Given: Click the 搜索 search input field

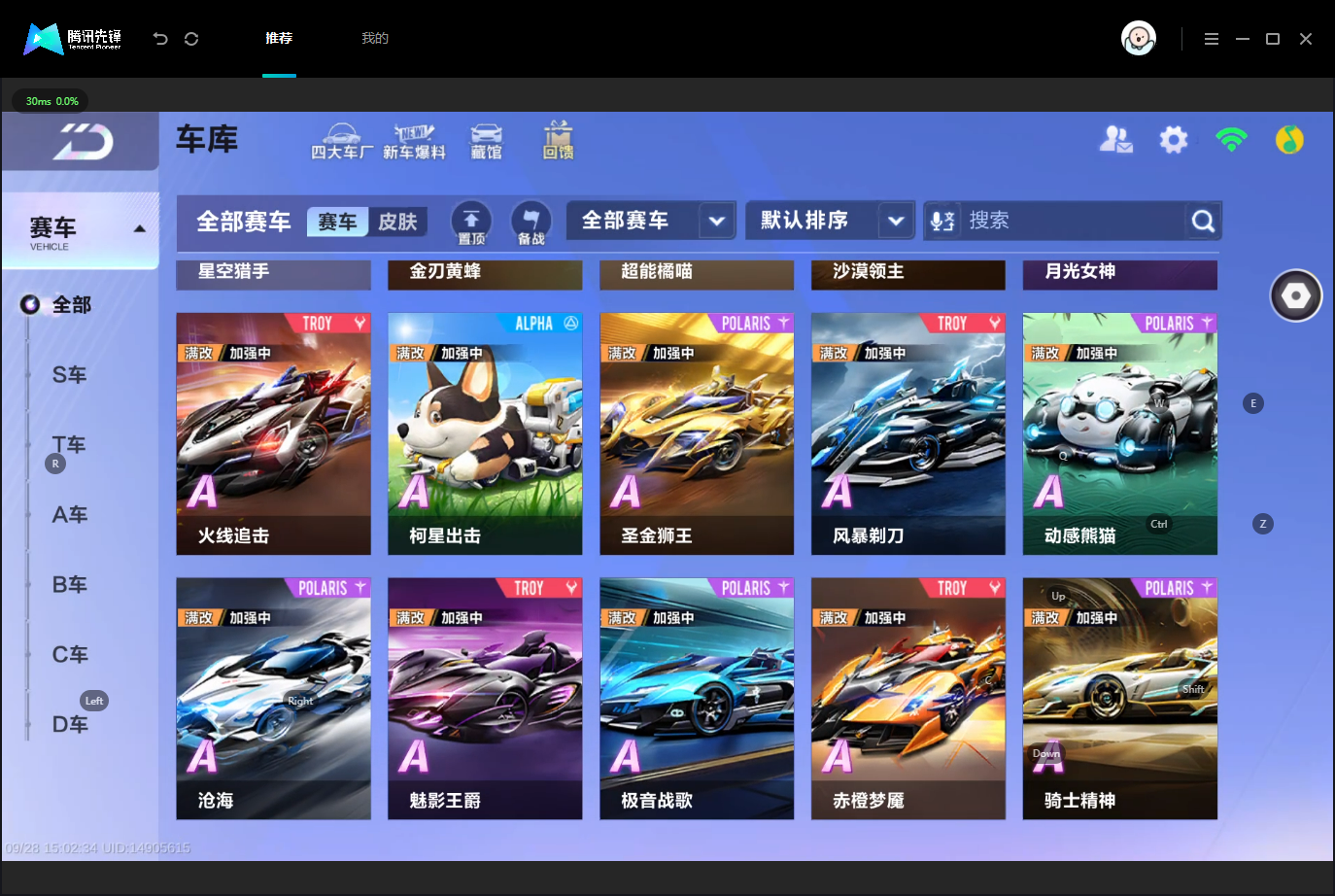Looking at the screenshot, I should click(1074, 221).
